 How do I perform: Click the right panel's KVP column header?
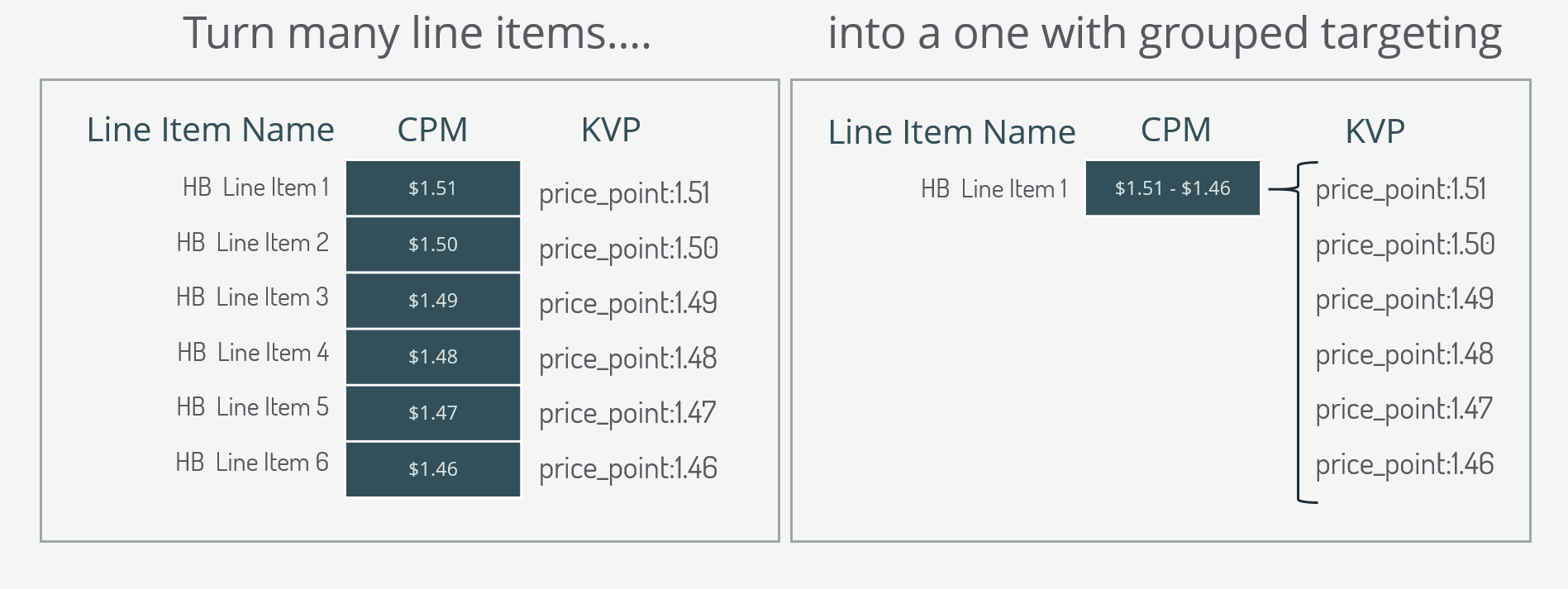coord(1375,131)
